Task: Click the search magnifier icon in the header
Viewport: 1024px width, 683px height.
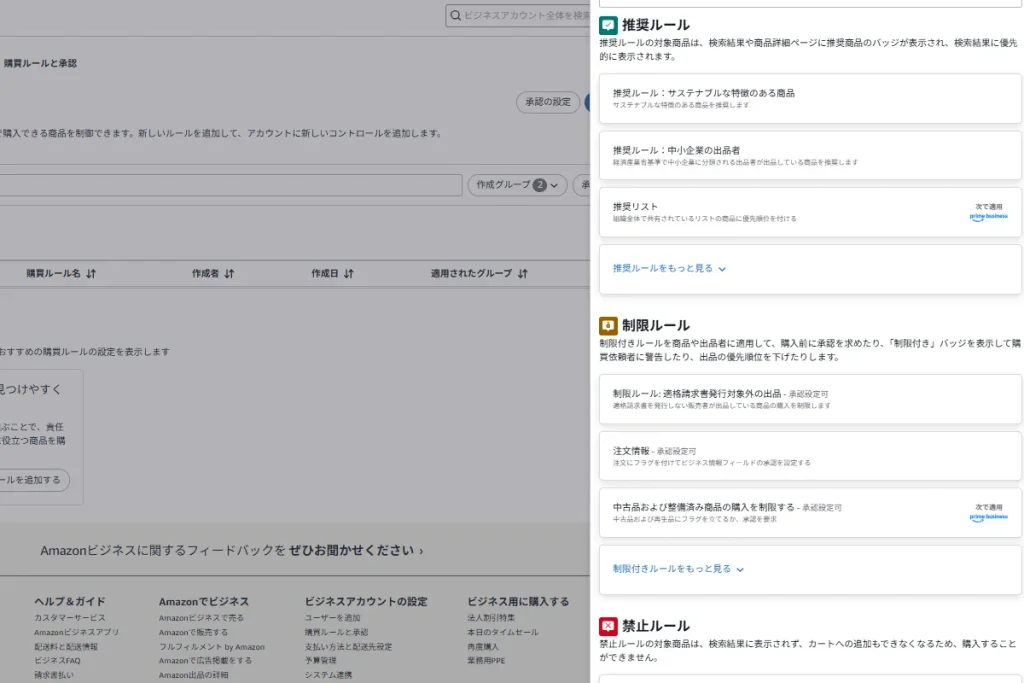Action: click(x=455, y=15)
